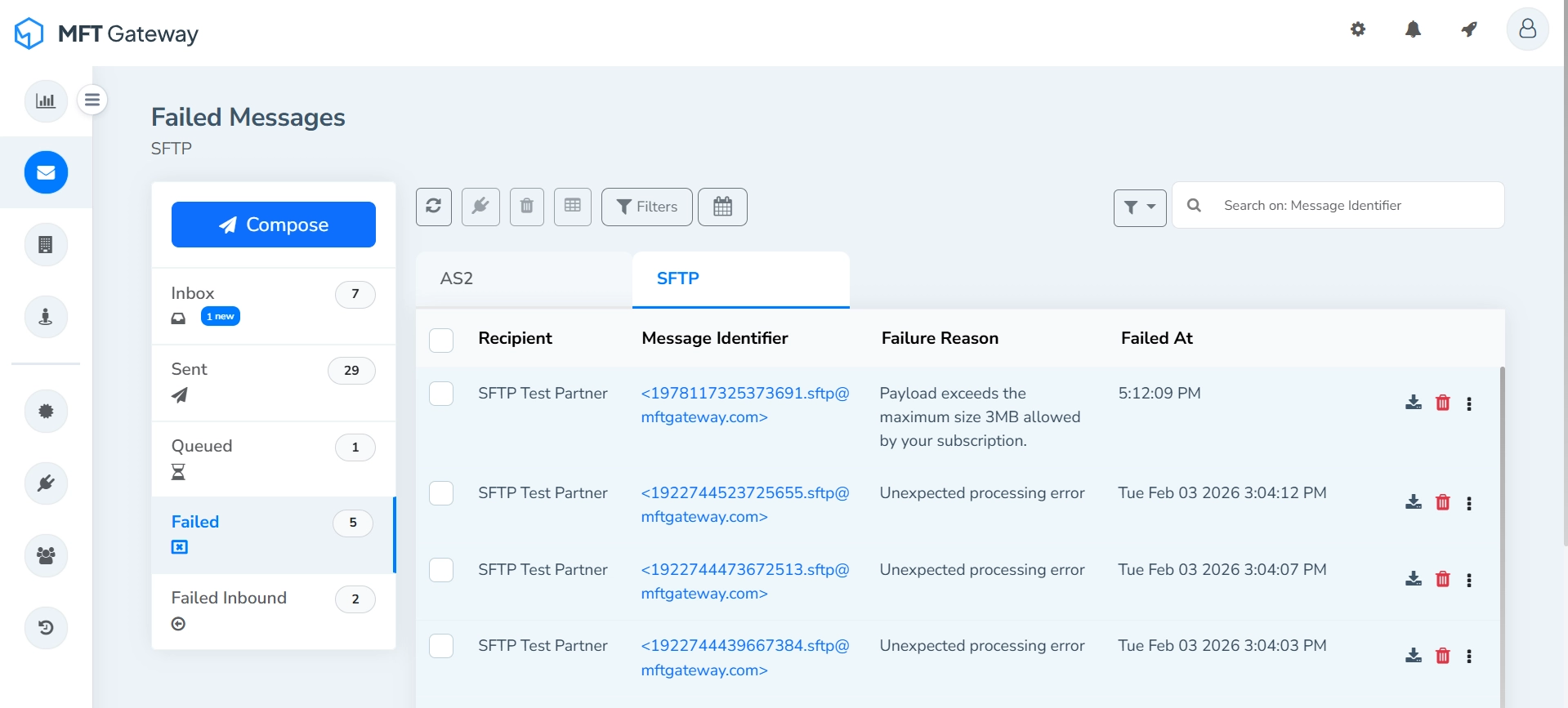The image size is (1568, 708).
Task: Open the calendar date picker button
Action: click(722, 207)
